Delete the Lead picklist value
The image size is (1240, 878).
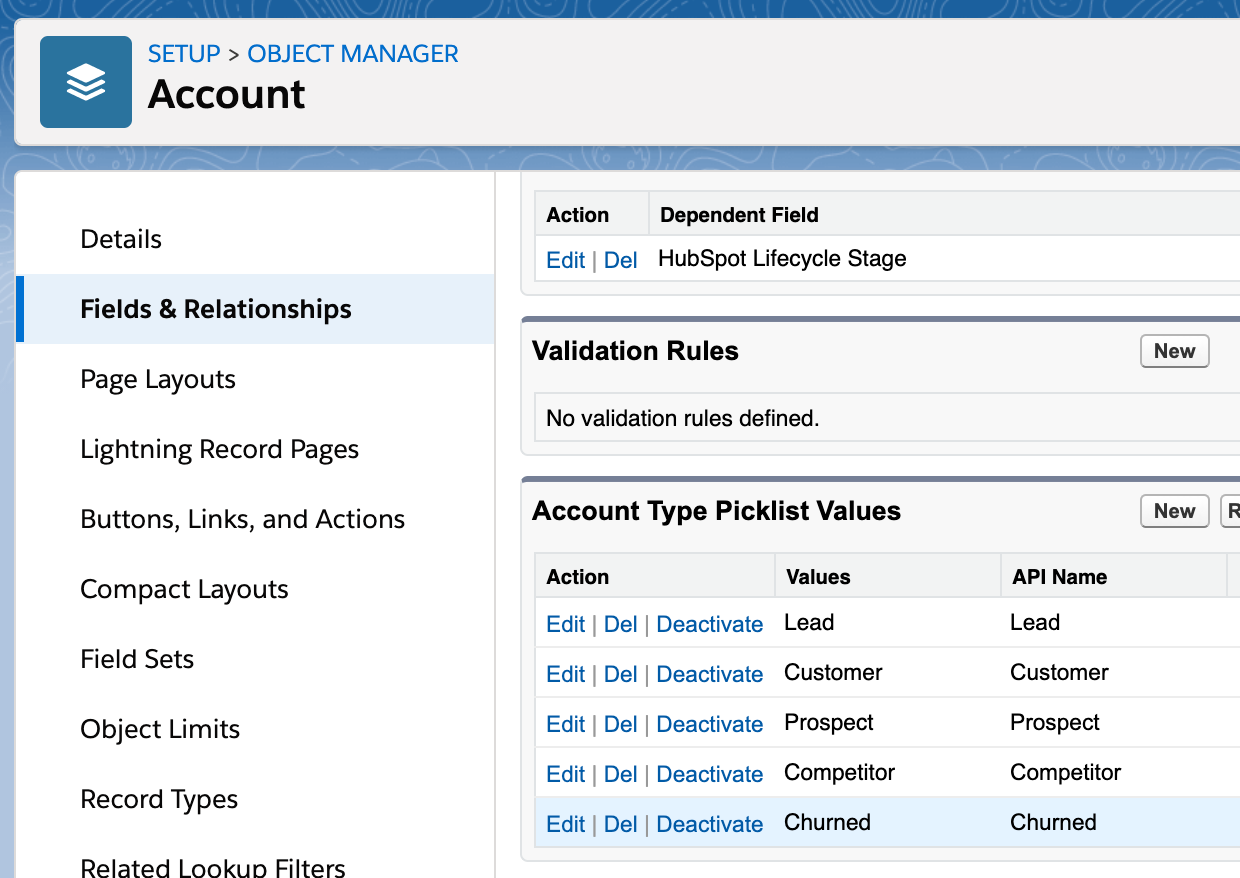click(x=620, y=624)
